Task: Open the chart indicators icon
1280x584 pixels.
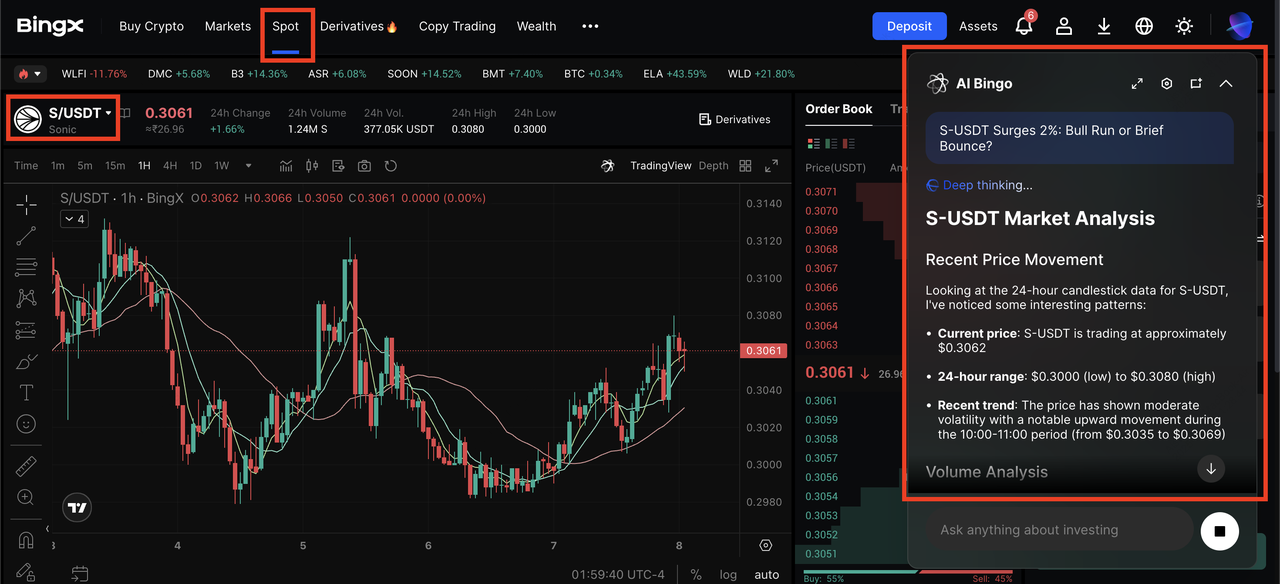Action: (x=287, y=166)
